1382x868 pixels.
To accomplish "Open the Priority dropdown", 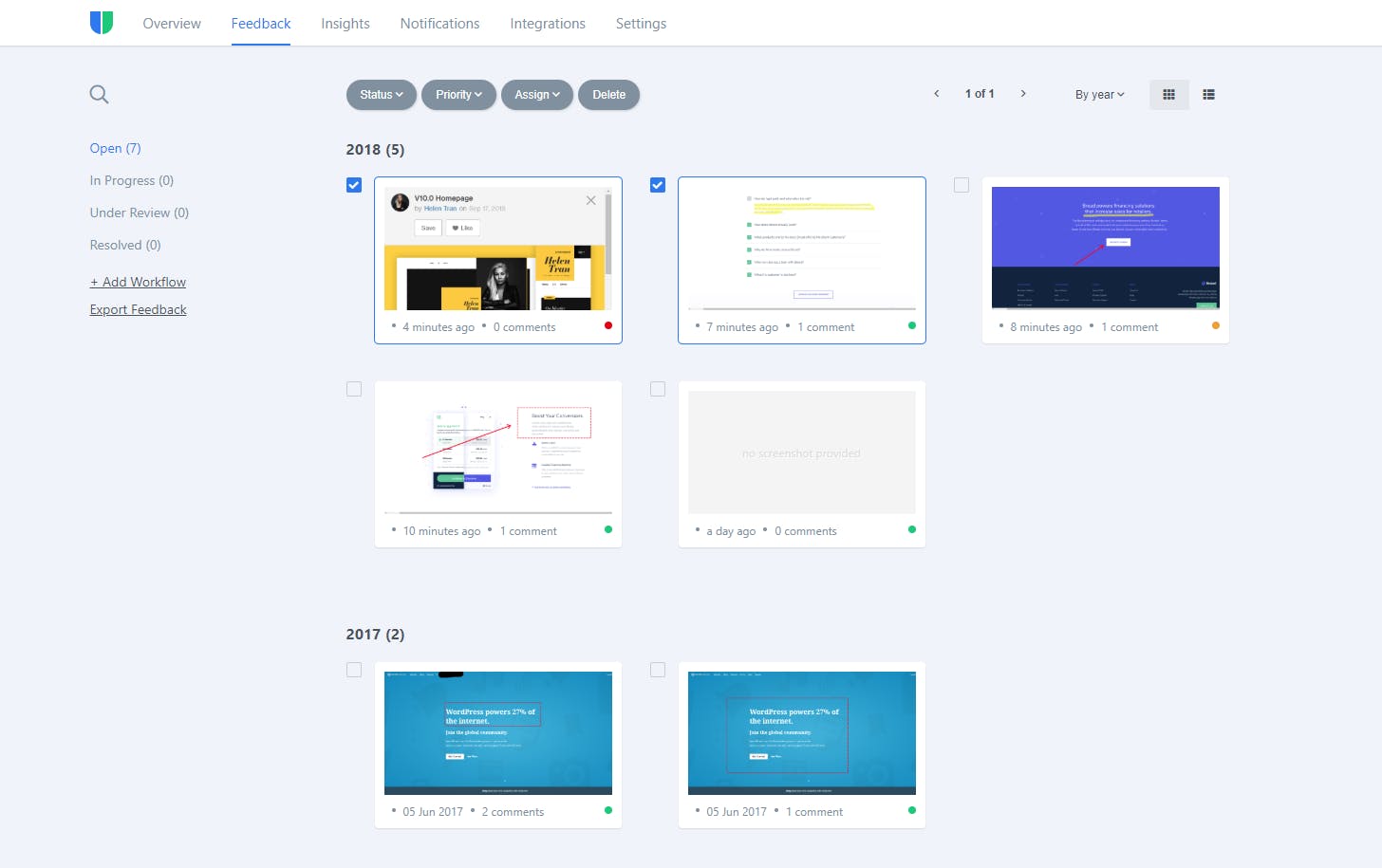I will point(458,95).
